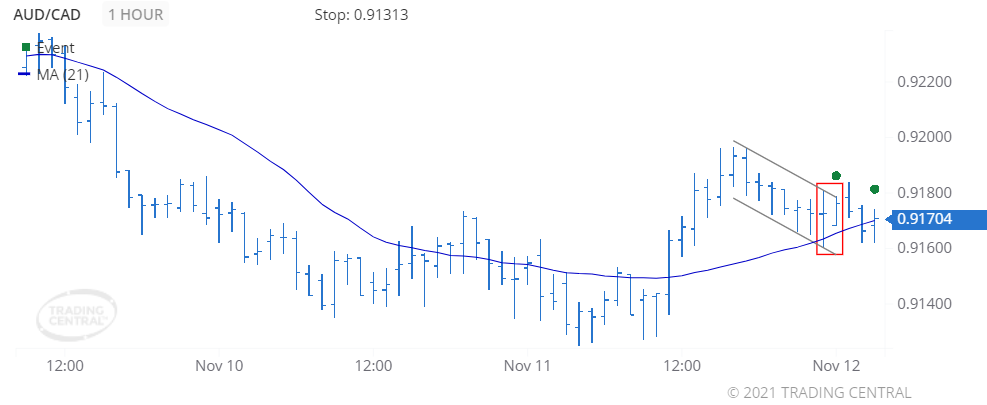Click the © 2021 TRADING CENTRAL copyright text
The width and height of the screenshot is (987, 405).
(819, 392)
